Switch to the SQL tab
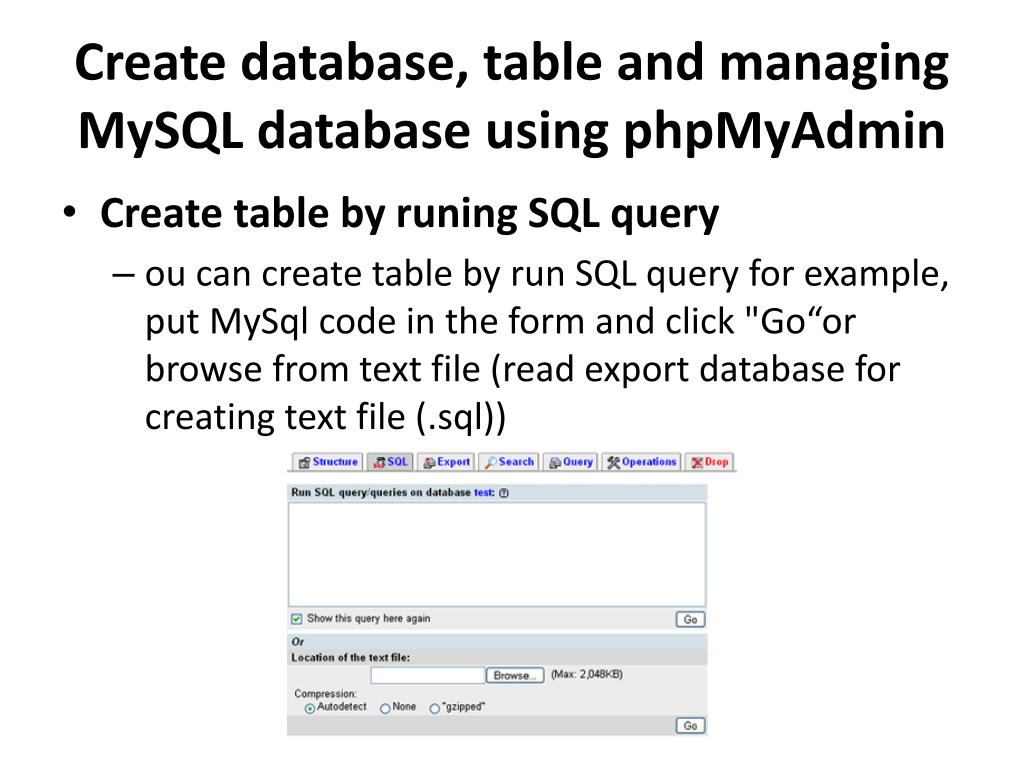 point(390,462)
